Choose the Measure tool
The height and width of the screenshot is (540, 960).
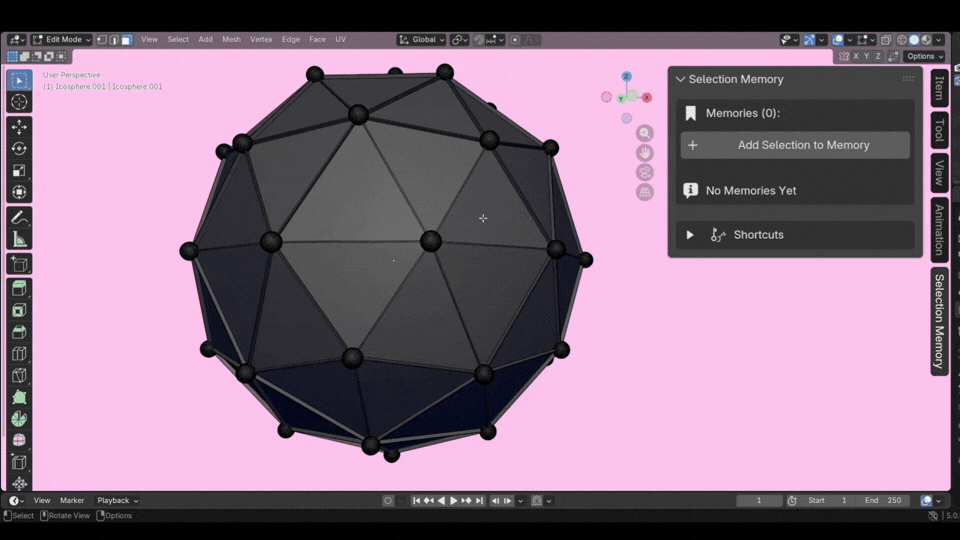pos(19,239)
